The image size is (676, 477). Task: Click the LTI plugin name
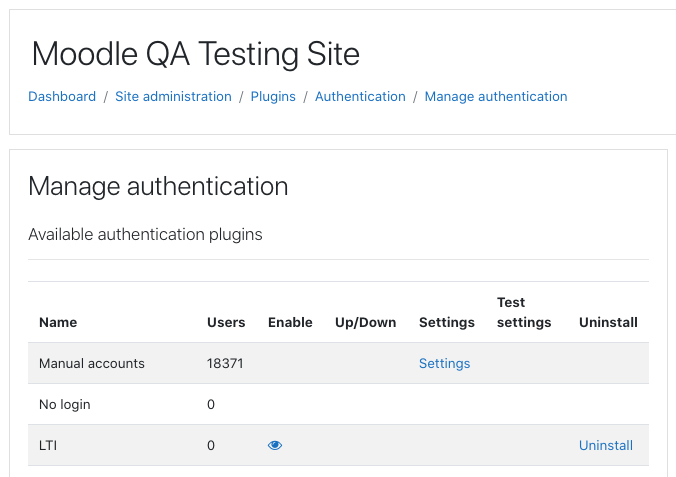click(48, 445)
